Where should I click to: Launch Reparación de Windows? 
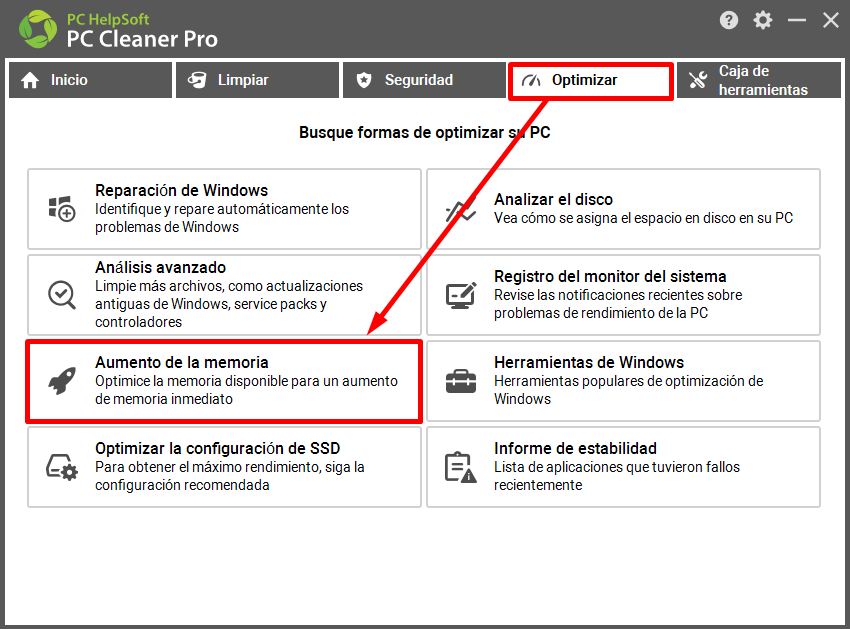[224, 209]
